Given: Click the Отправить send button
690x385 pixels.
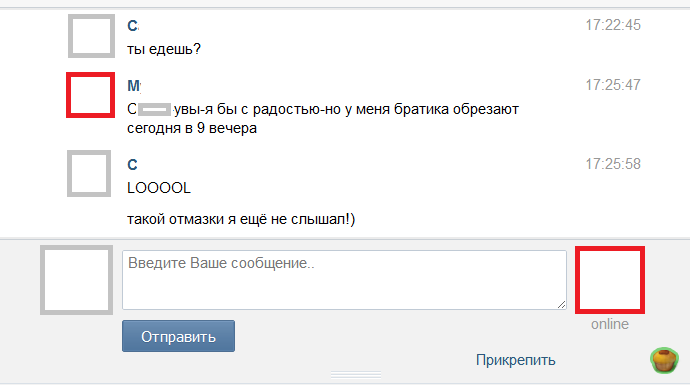Looking at the screenshot, I should pos(178,336).
